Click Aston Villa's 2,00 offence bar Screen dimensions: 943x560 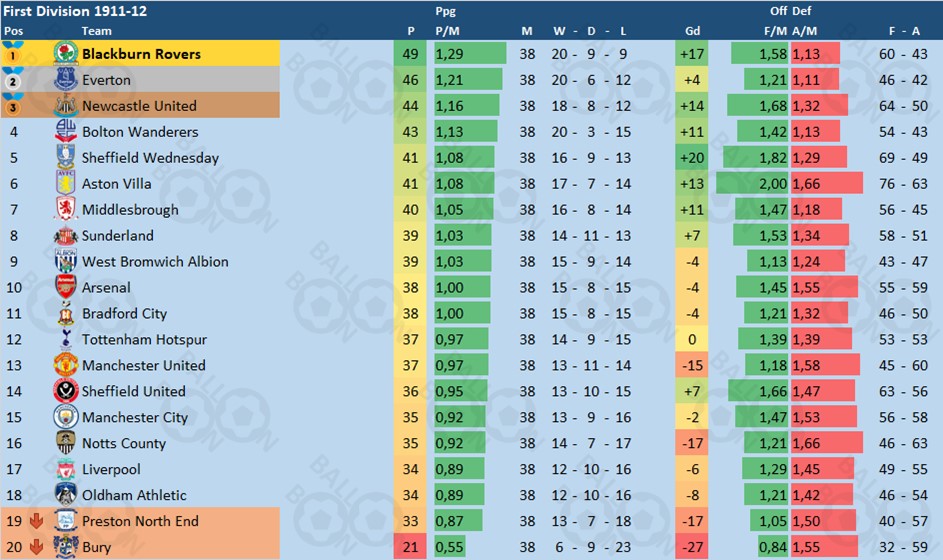[752, 183]
